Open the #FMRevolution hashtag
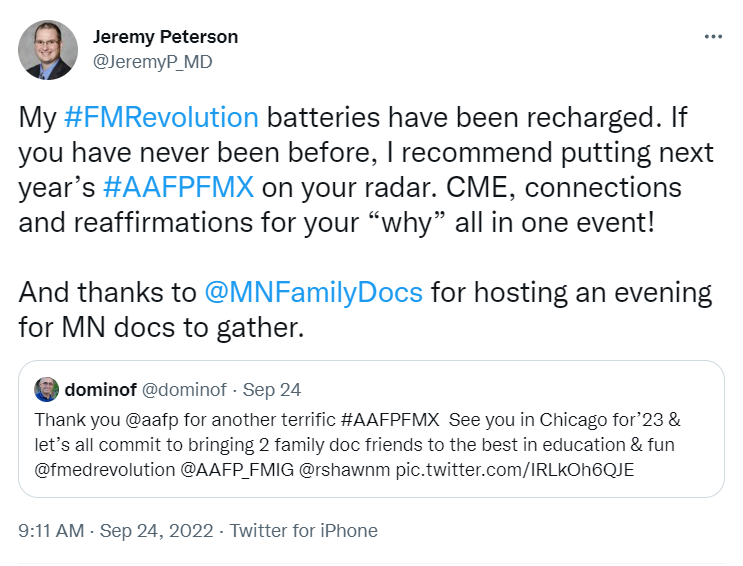 pos(161,117)
